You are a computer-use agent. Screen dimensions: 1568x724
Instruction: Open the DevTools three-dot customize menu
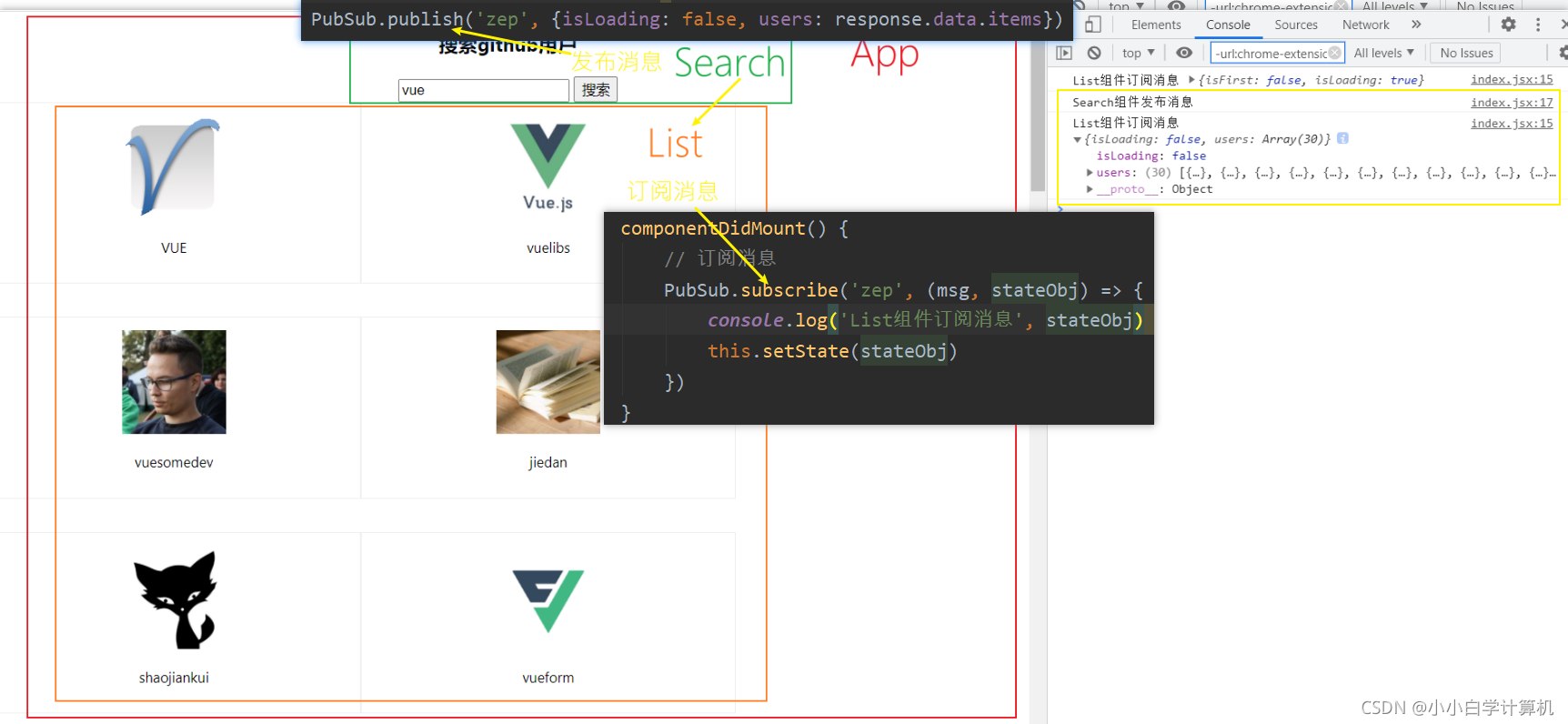(x=1538, y=25)
